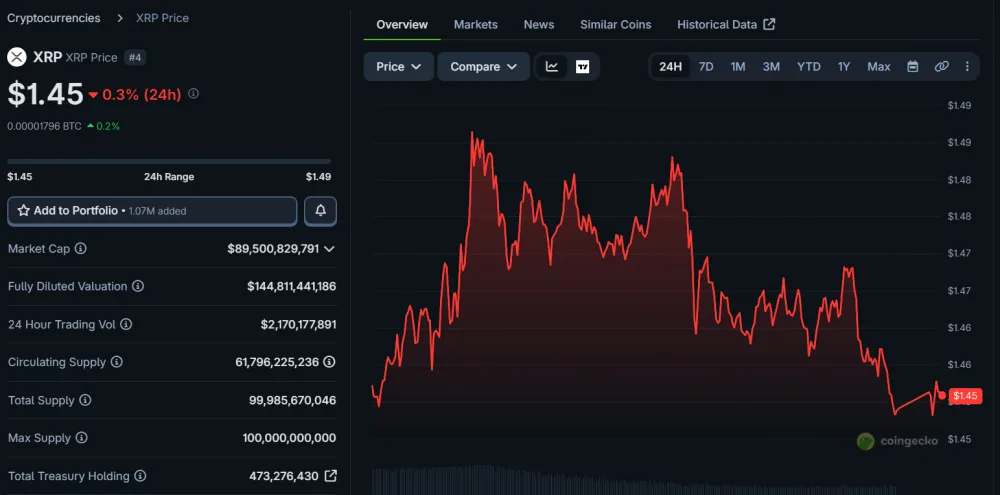Image resolution: width=1000 pixels, height=495 pixels.
Task: Open the price alert bell icon
Action: coord(320,211)
